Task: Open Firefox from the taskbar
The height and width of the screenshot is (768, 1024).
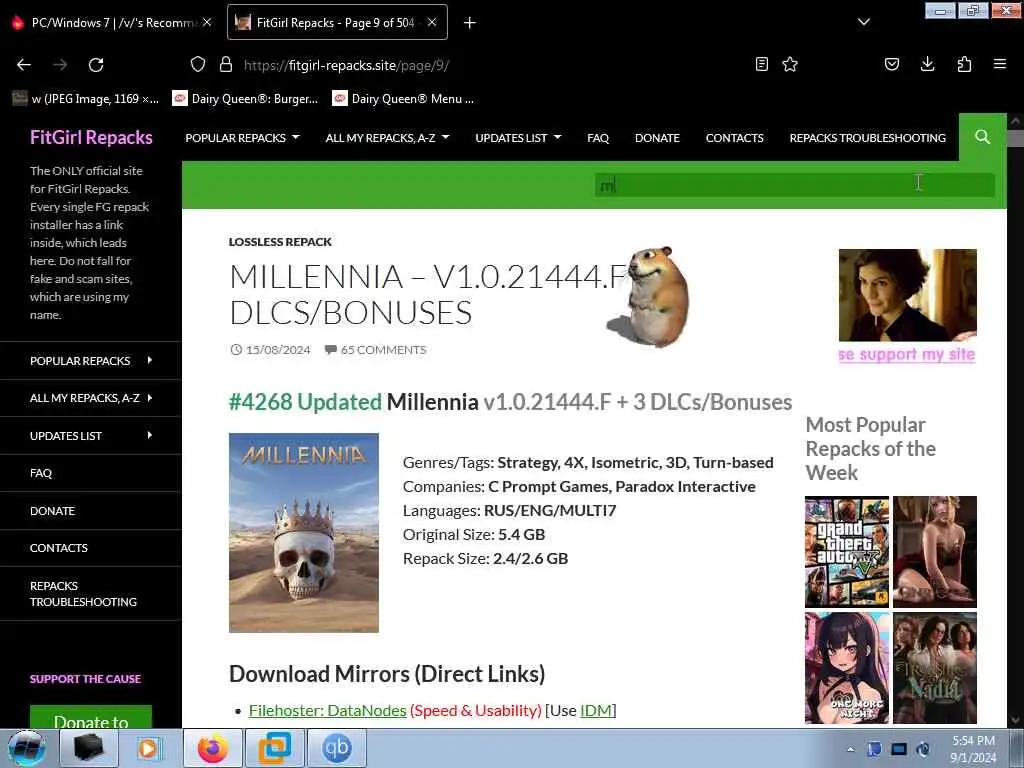Action: [x=213, y=748]
